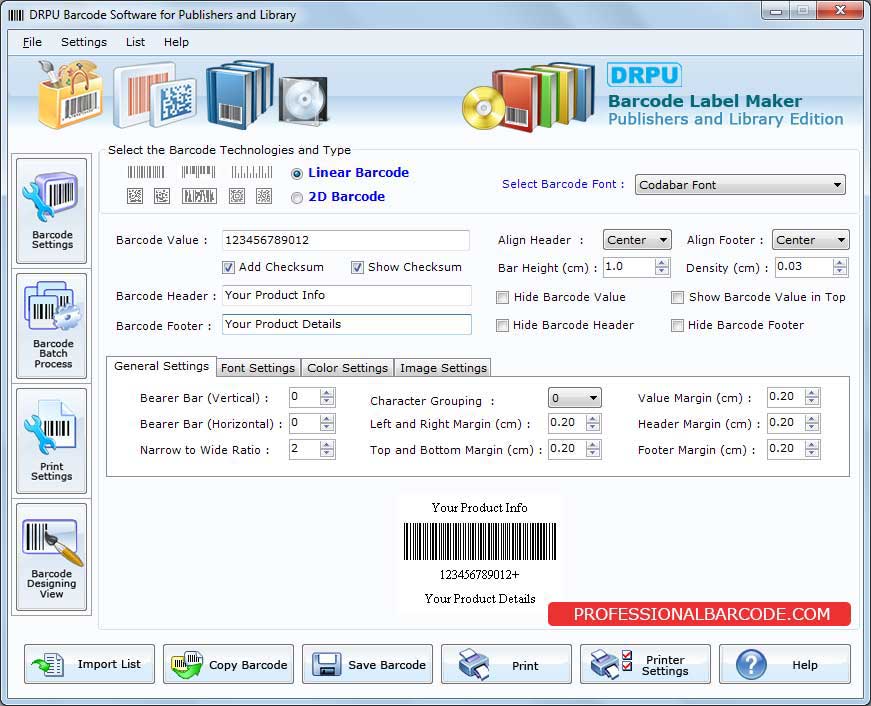Open the Barcode Settings panel
Screen dimensions: 871x706
coord(51,210)
